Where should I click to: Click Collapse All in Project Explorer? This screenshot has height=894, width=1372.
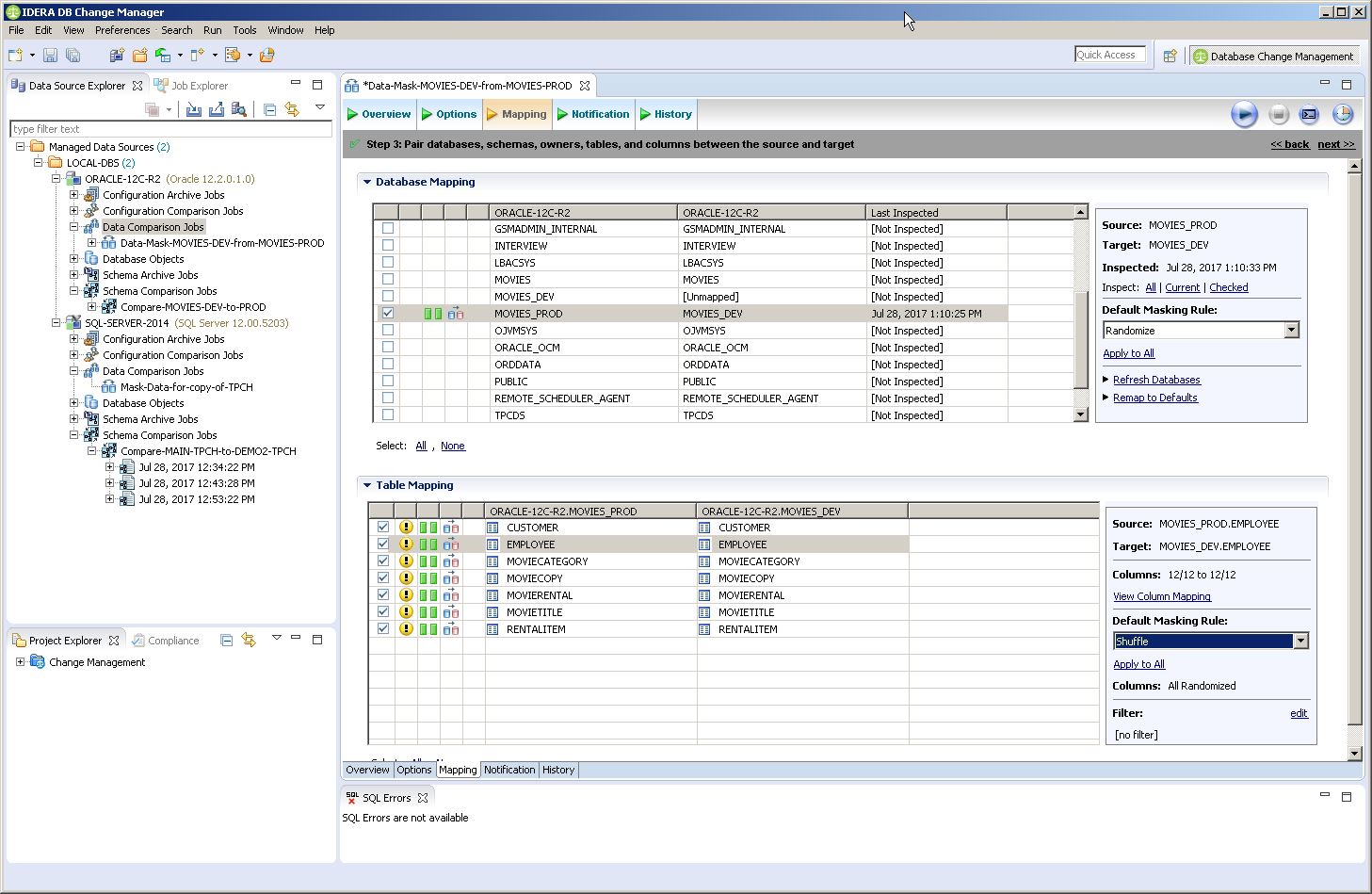click(226, 641)
